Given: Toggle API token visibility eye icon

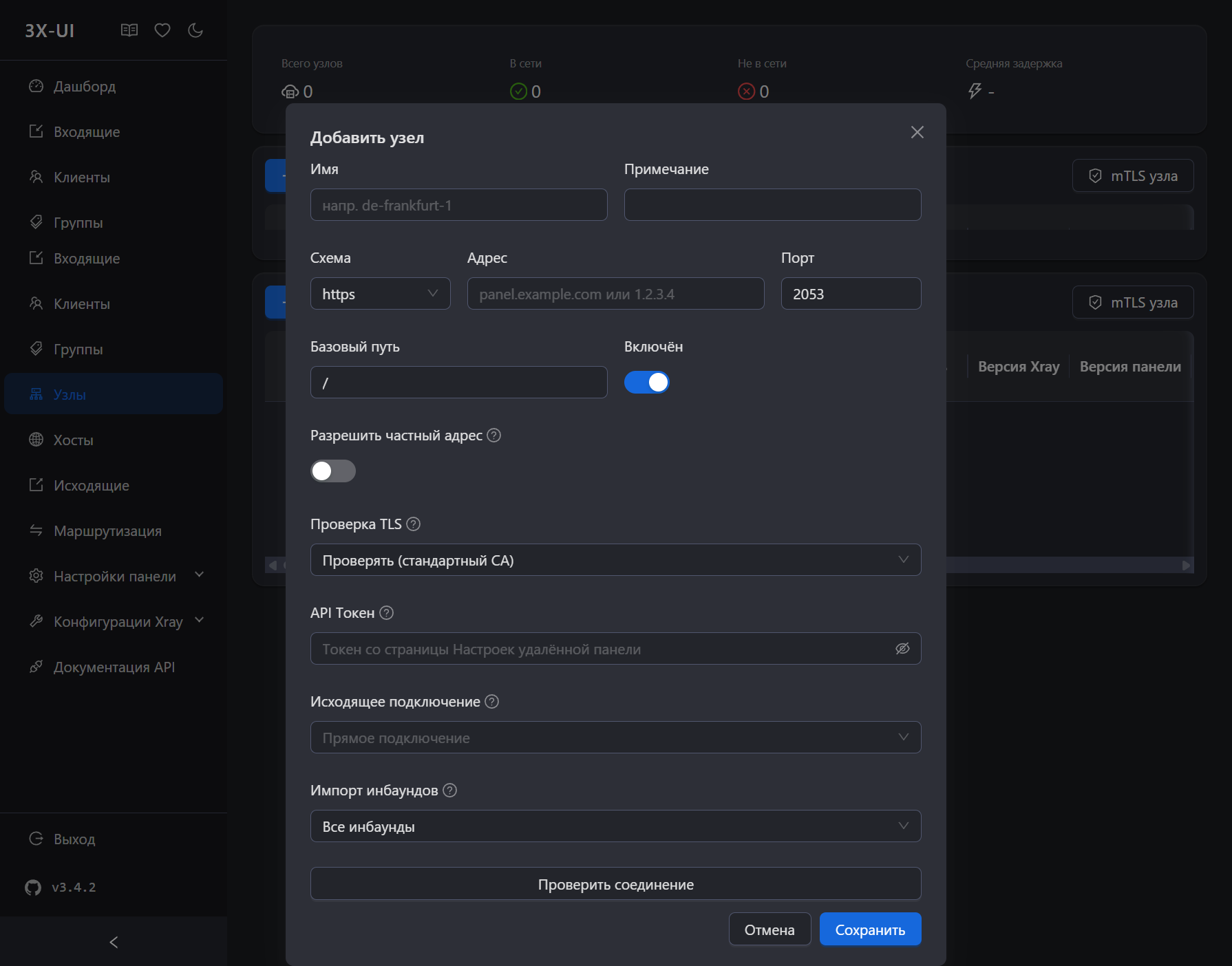Looking at the screenshot, I should pos(902,649).
